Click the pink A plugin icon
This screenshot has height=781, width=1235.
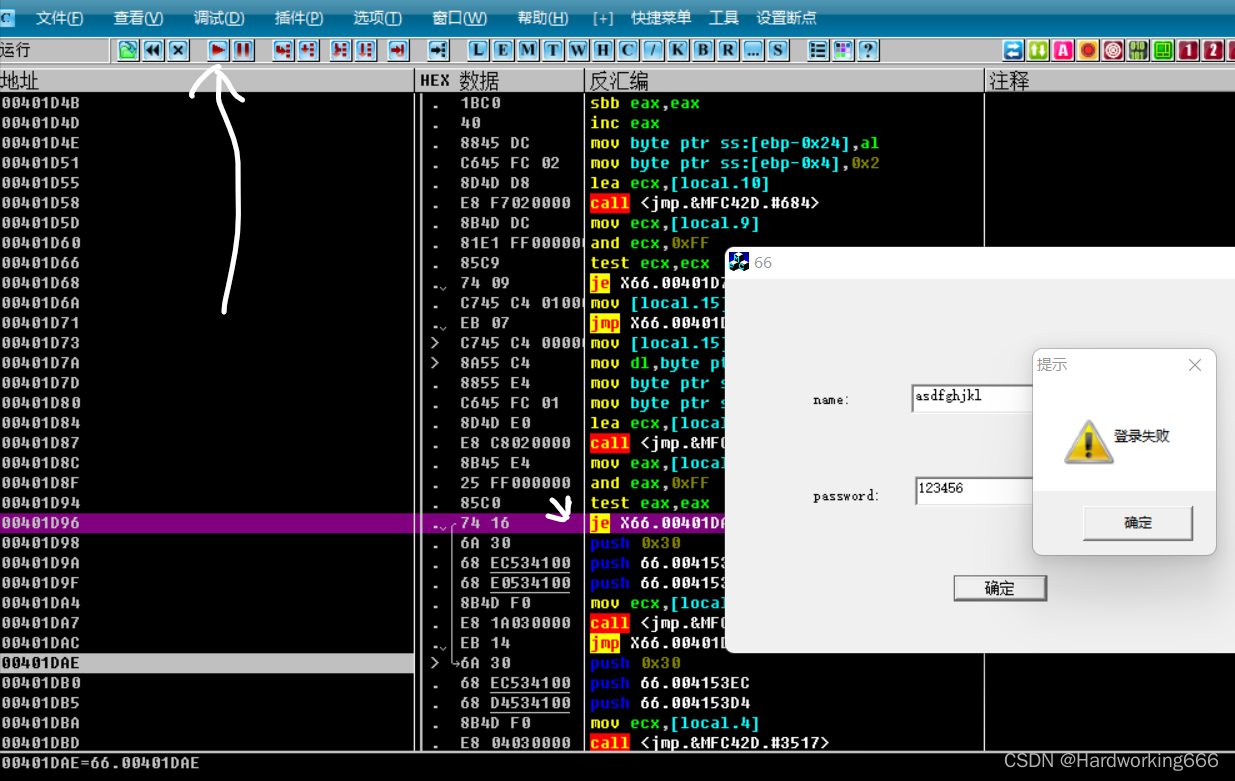pyautogui.click(x=1063, y=50)
